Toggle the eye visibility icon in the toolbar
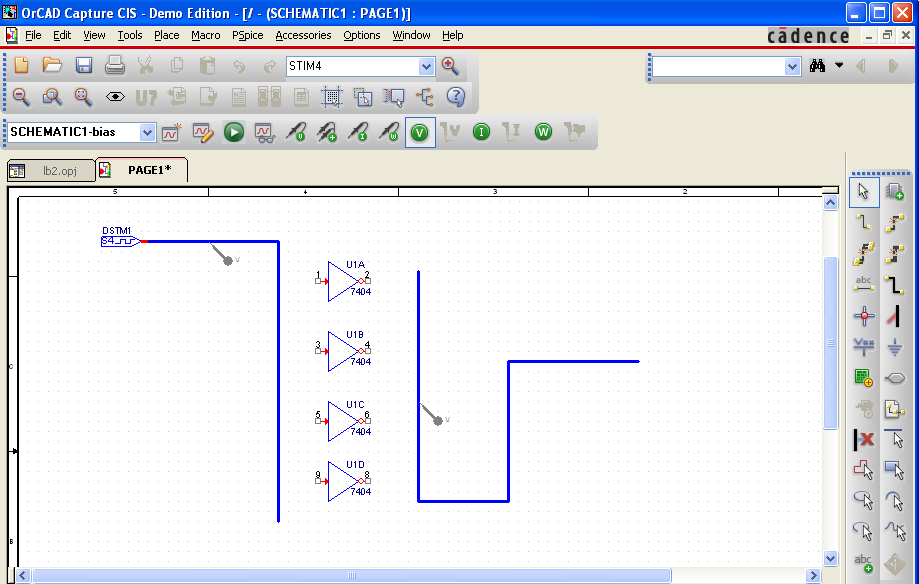This screenshot has width=919, height=584. click(x=115, y=97)
